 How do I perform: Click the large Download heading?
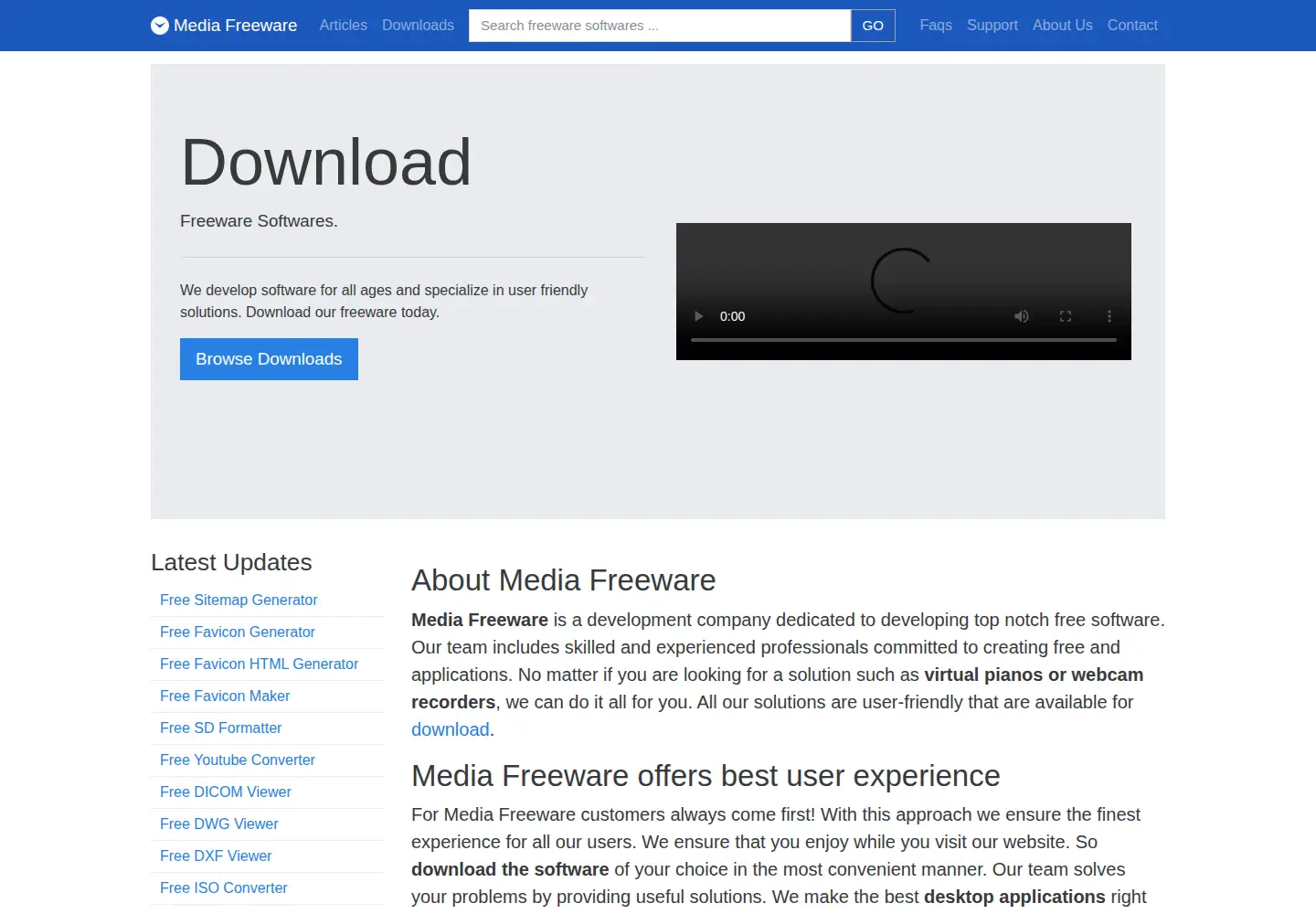[x=326, y=163]
